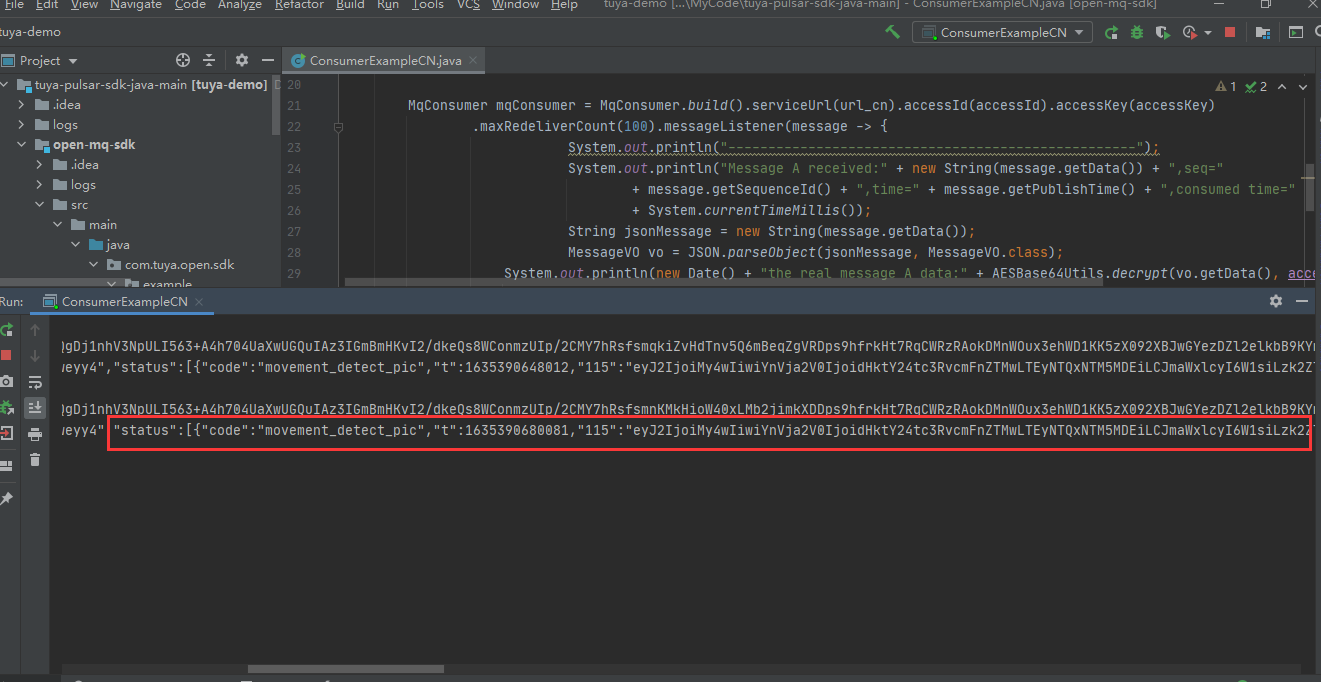This screenshot has width=1321, height=682.
Task: Toggle scroll to end in console
Action: tap(35, 407)
